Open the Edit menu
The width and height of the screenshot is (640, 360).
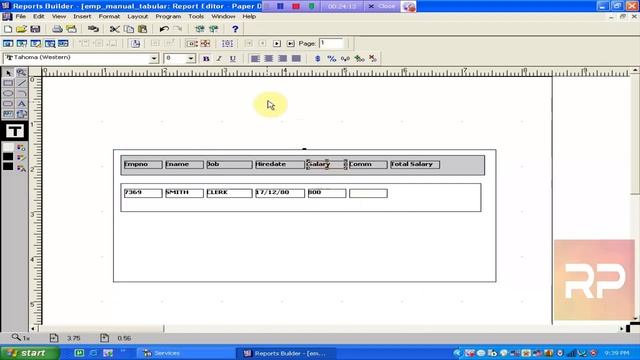click(x=38, y=16)
